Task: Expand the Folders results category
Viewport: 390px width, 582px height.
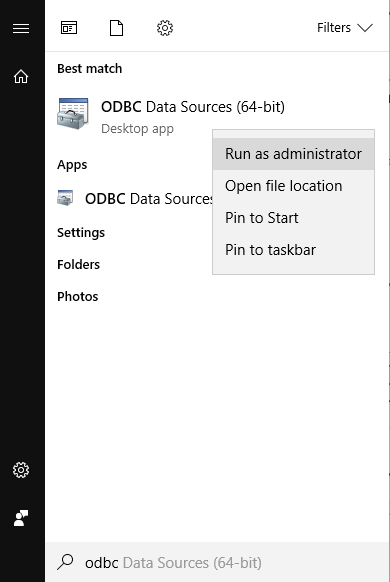Action: tap(78, 265)
